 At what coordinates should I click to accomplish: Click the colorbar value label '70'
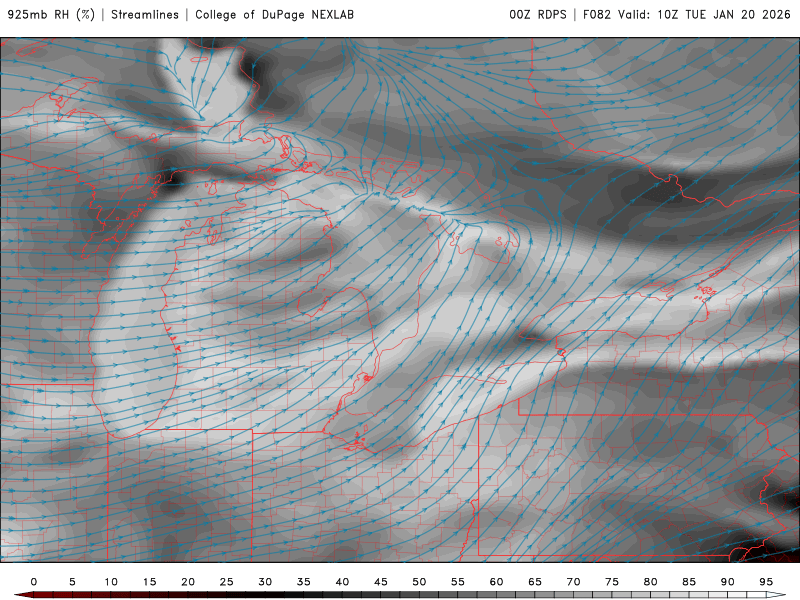(573, 582)
